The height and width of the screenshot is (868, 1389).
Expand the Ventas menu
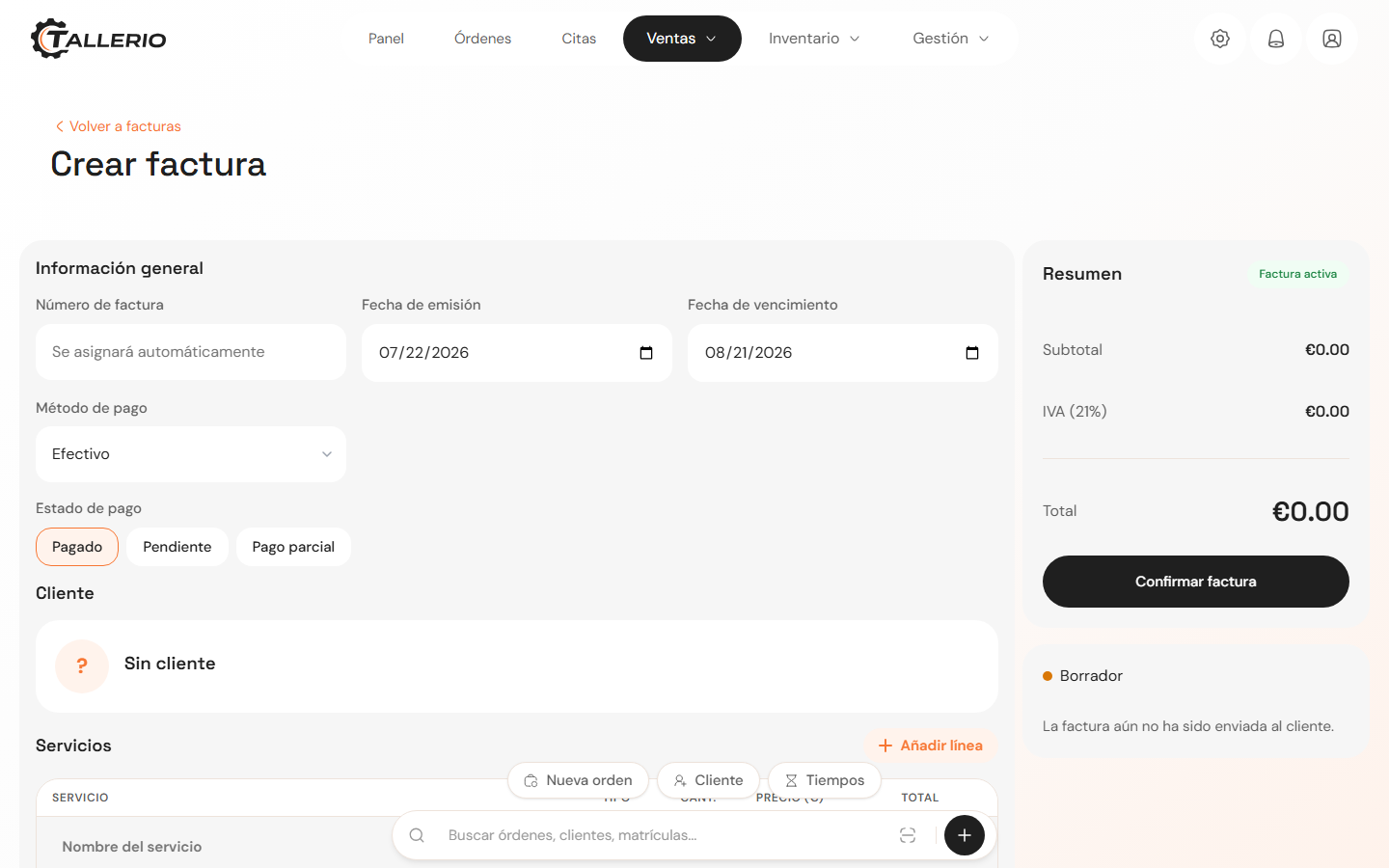point(682,39)
